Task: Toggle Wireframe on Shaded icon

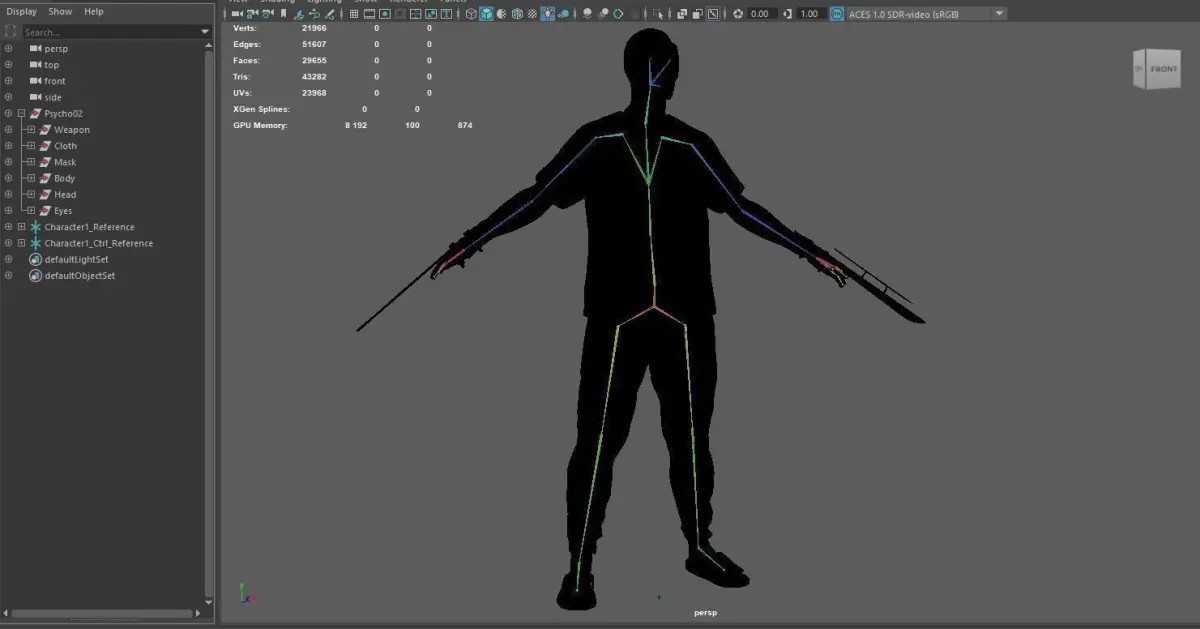Action: coord(517,14)
